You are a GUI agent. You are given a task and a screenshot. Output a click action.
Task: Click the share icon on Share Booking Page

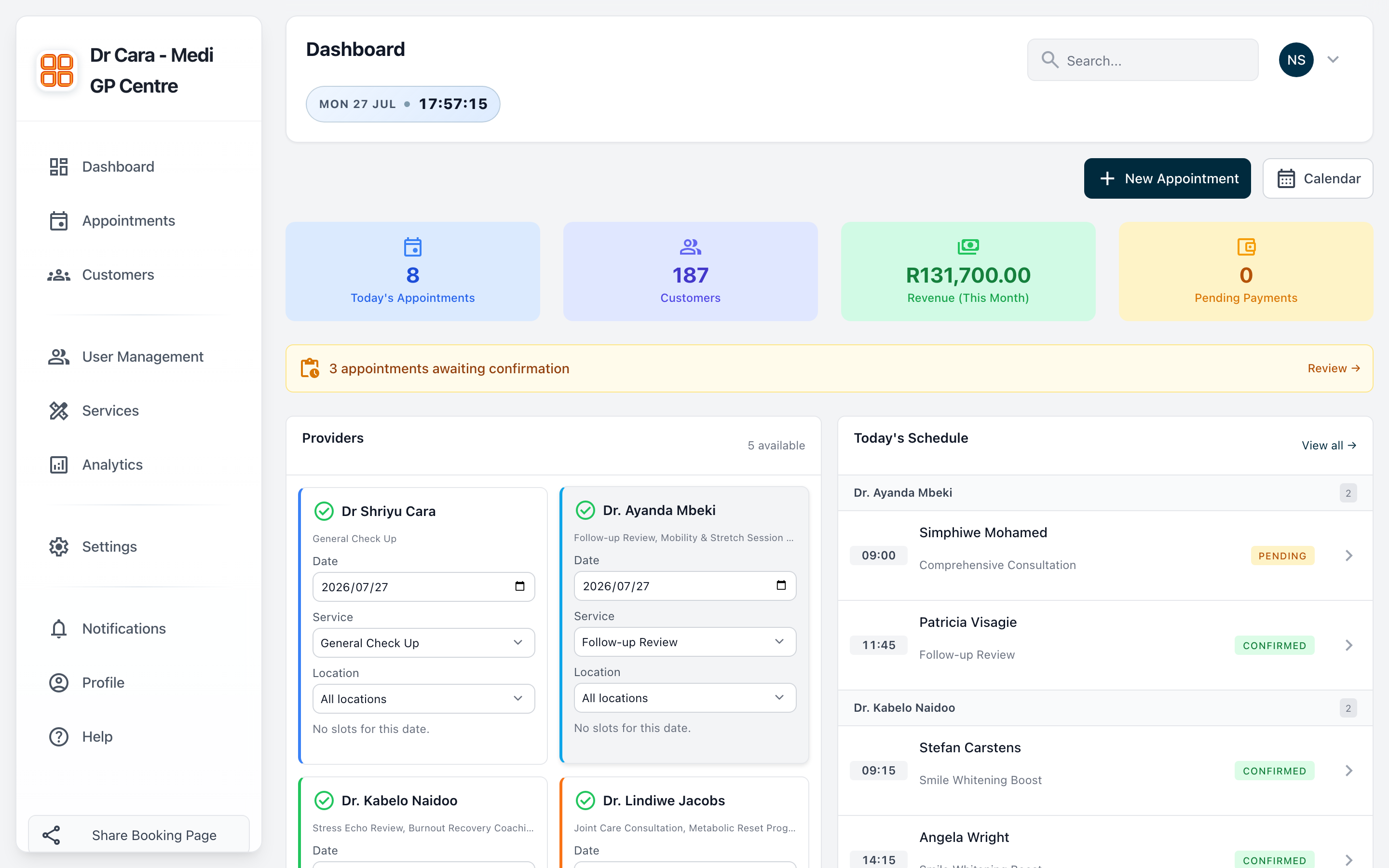pos(52,835)
